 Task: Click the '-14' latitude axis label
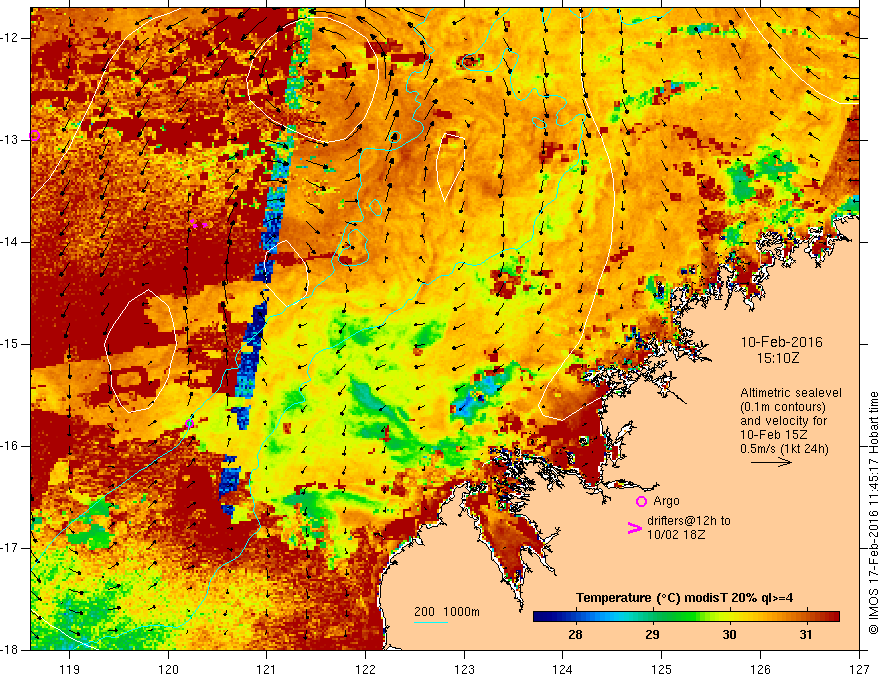click(10, 242)
